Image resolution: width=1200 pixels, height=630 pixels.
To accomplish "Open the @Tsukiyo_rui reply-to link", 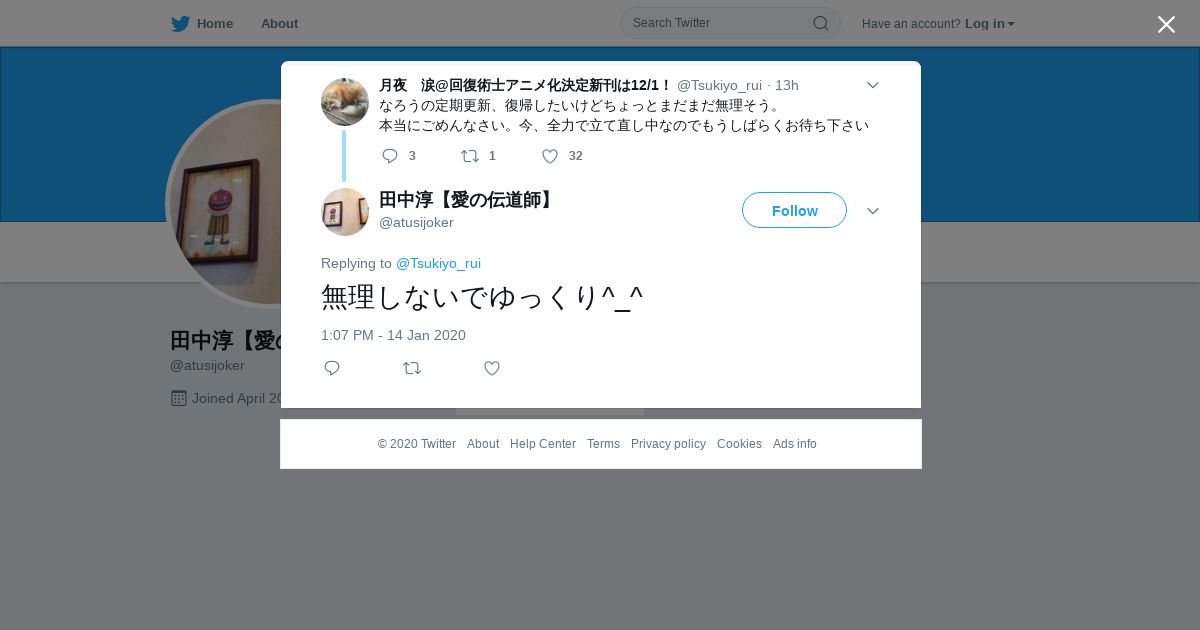I will pyautogui.click(x=438, y=263).
